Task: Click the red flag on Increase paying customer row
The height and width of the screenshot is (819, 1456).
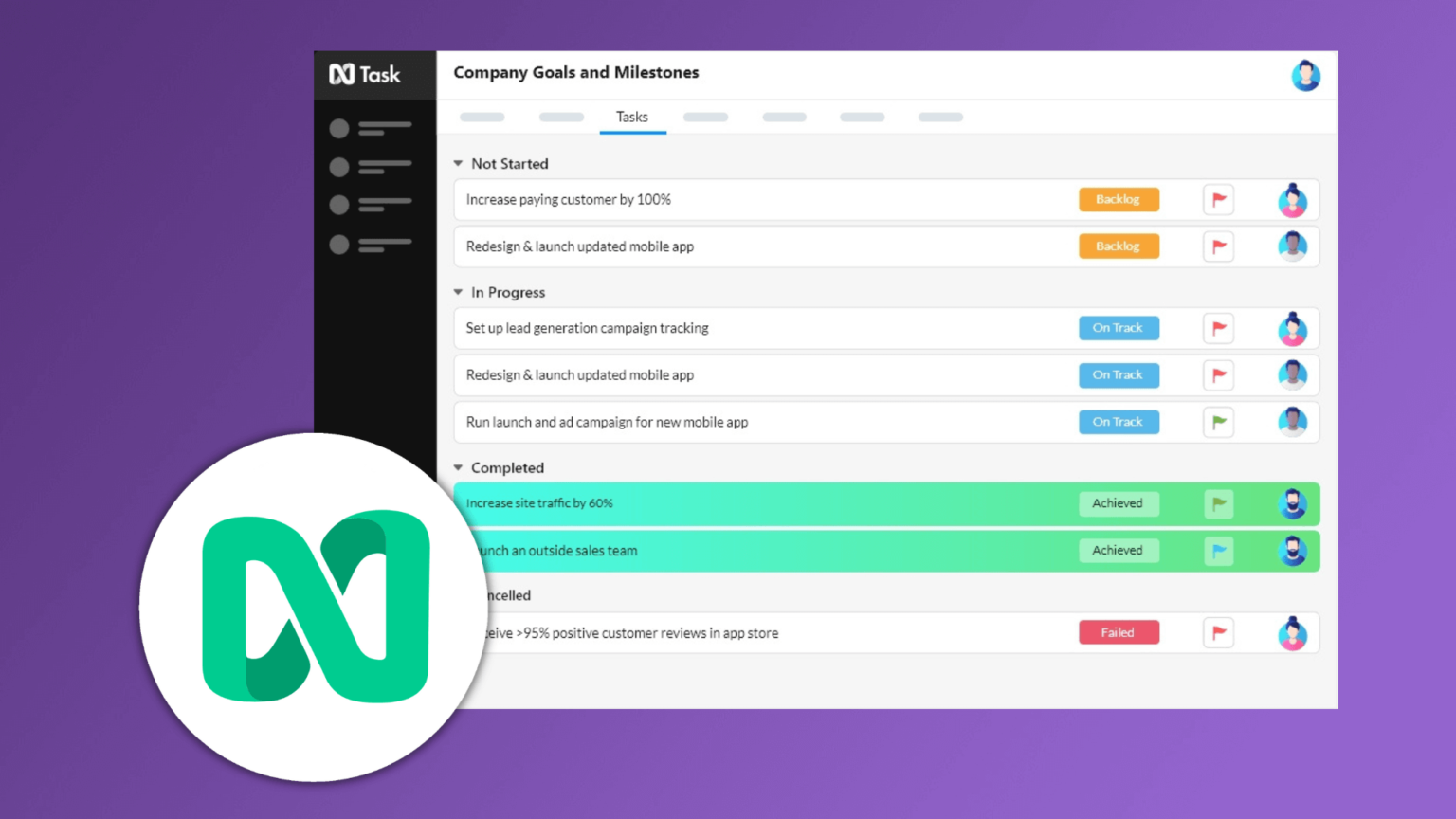Action: pos(1219,200)
